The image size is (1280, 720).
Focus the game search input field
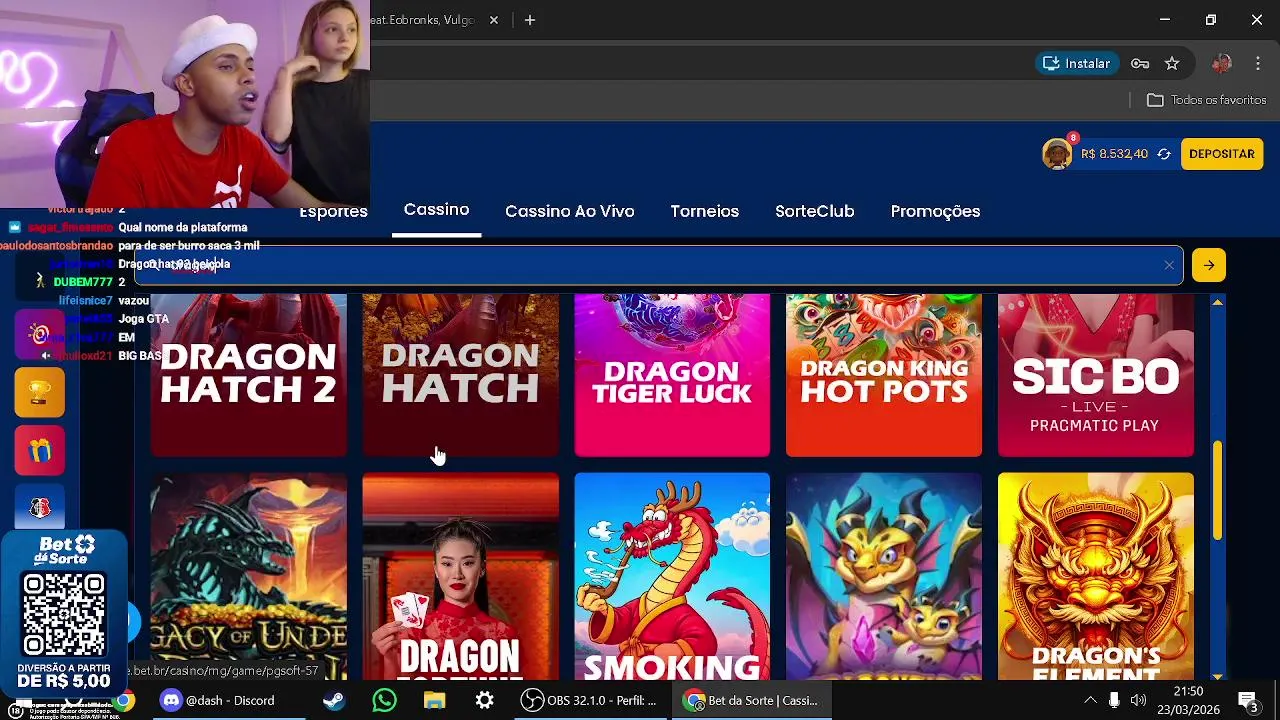pyautogui.click(x=658, y=265)
